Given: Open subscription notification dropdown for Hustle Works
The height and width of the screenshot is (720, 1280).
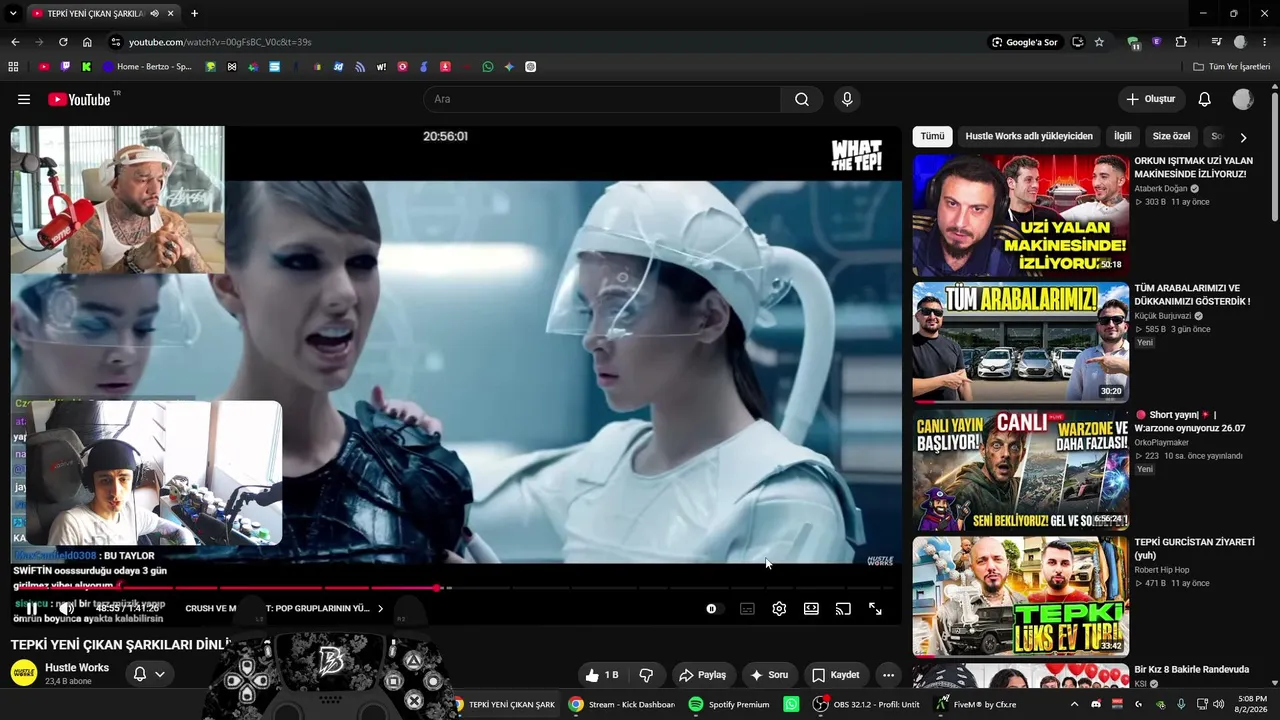Looking at the screenshot, I should pos(149,674).
